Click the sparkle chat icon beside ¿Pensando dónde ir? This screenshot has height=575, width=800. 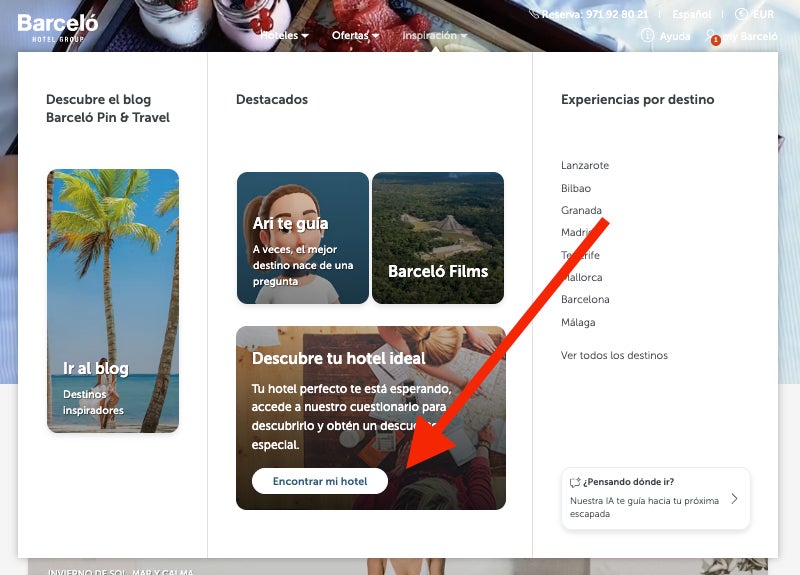tap(575, 482)
